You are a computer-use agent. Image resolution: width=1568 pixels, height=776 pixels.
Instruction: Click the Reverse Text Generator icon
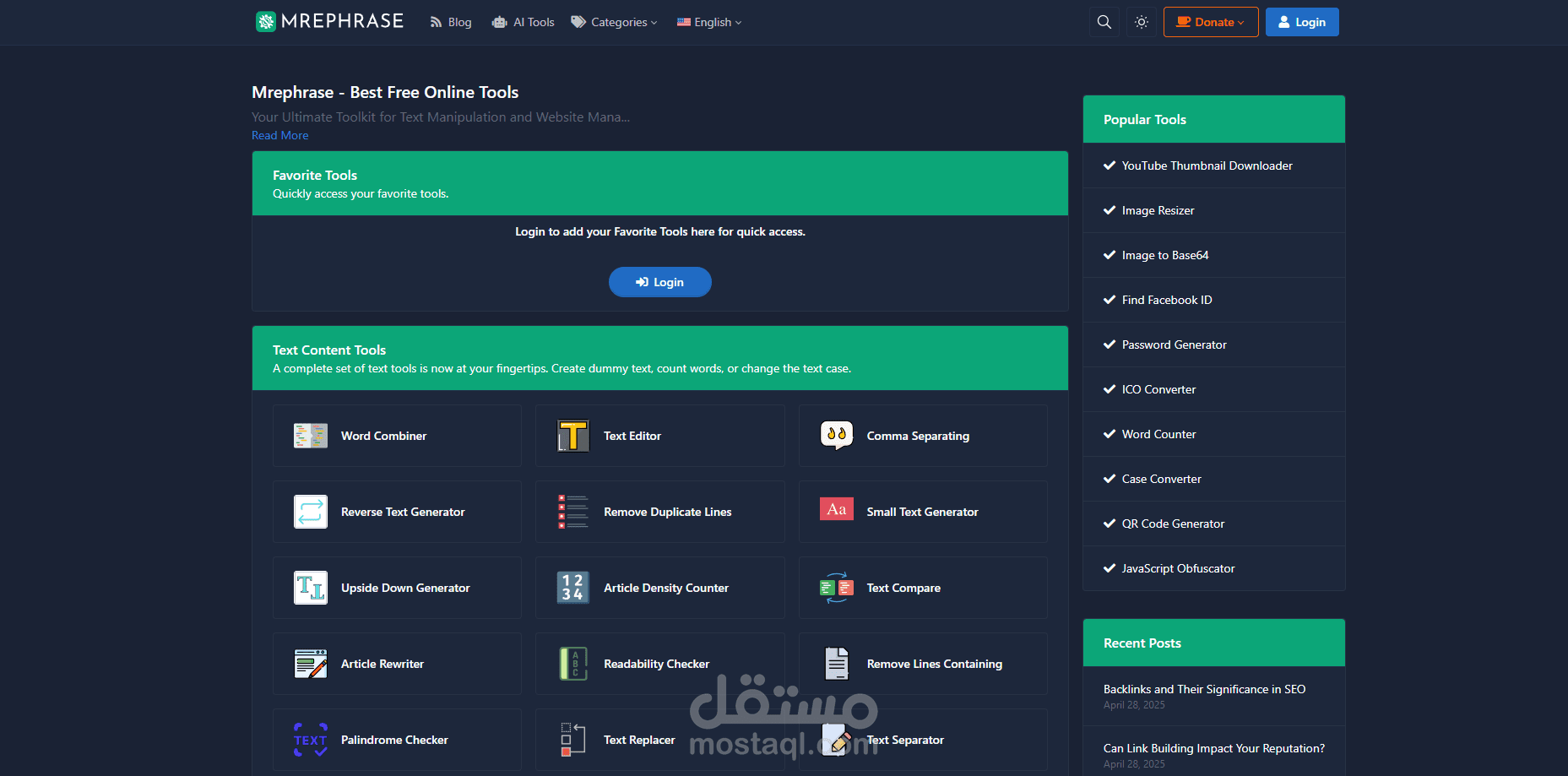[x=311, y=512]
